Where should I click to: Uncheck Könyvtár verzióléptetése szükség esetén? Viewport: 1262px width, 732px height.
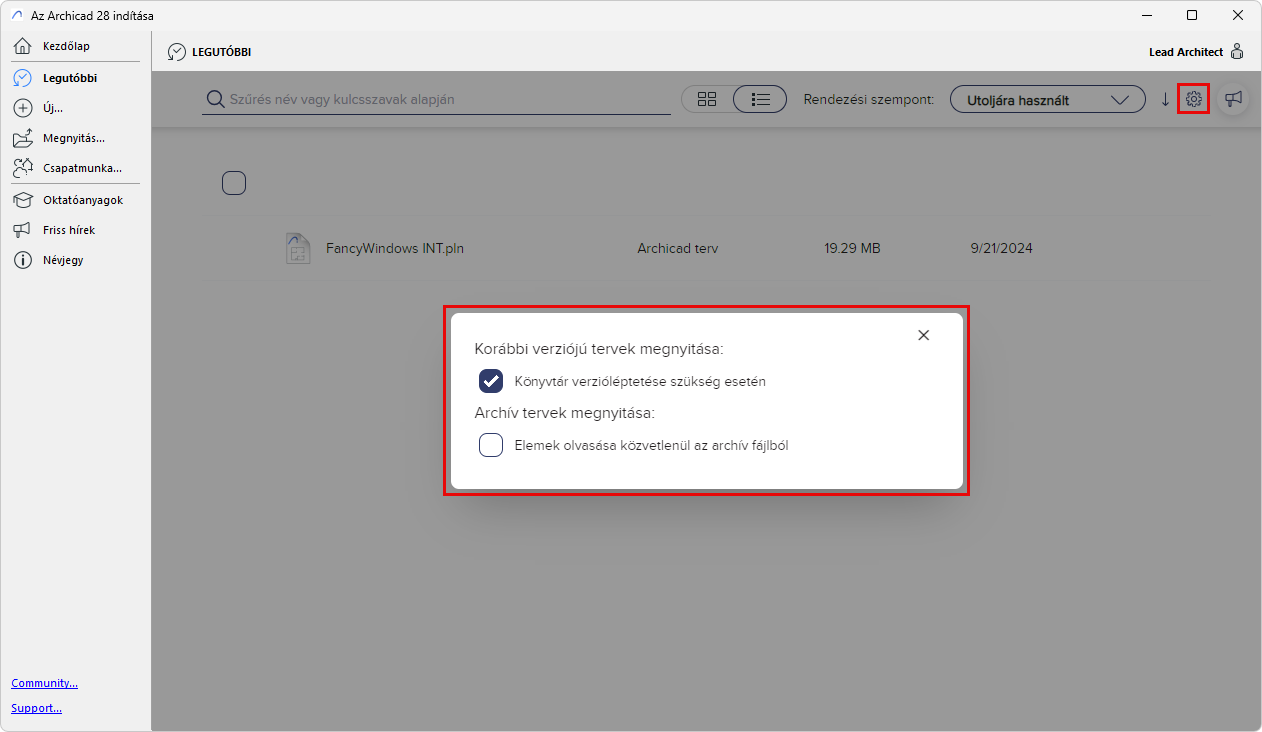point(491,381)
